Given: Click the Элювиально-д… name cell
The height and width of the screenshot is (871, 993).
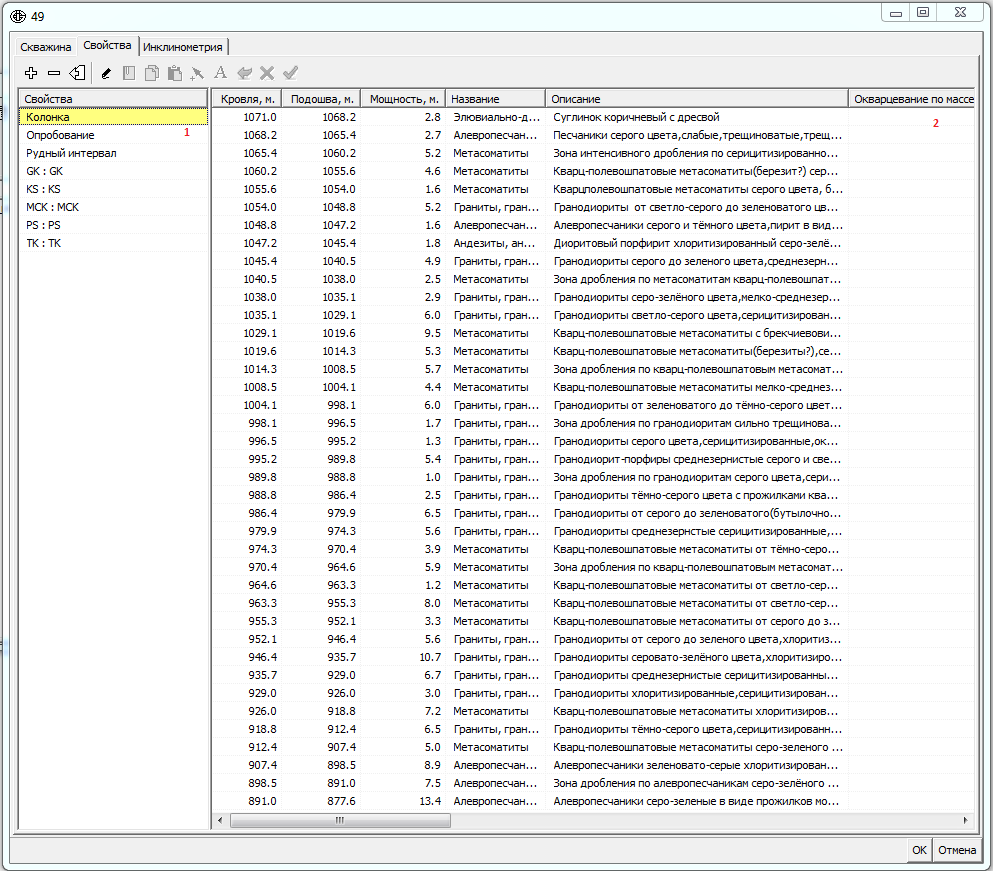Looking at the screenshot, I should point(495,117).
